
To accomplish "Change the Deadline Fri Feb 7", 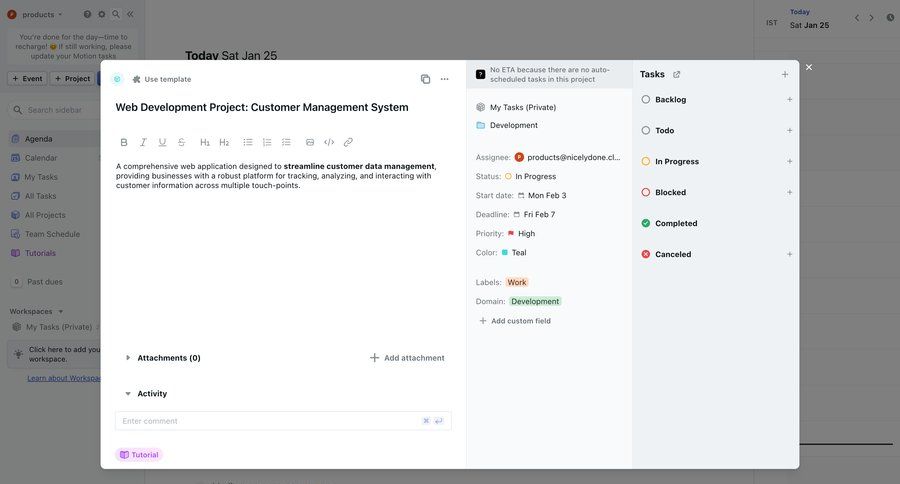I will point(534,214).
